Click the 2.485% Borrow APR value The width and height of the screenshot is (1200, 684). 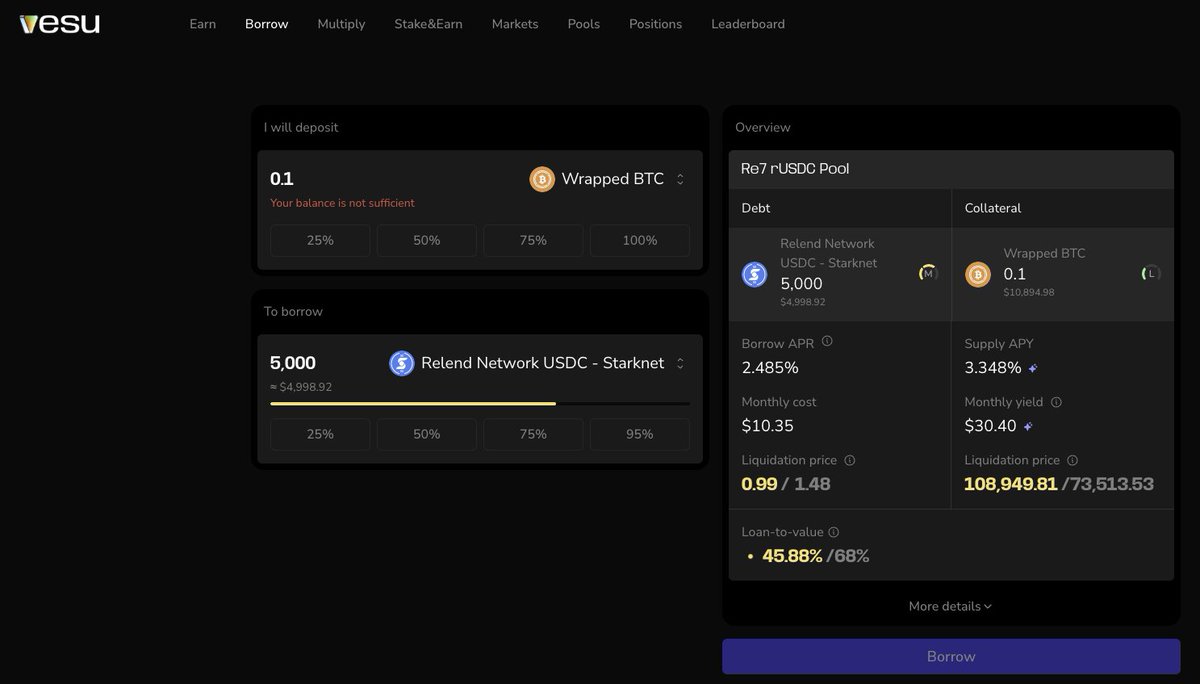770,368
